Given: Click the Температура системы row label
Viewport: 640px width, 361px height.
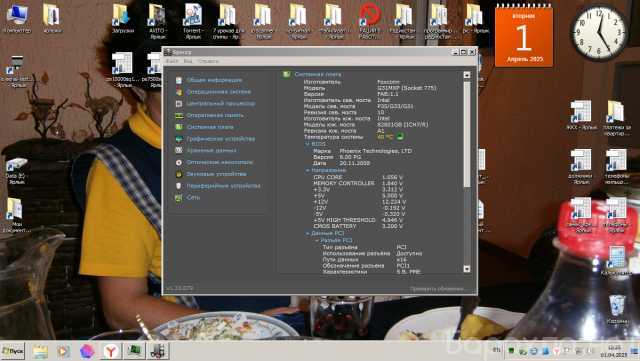Looking at the screenshot, I should point(333,137).
